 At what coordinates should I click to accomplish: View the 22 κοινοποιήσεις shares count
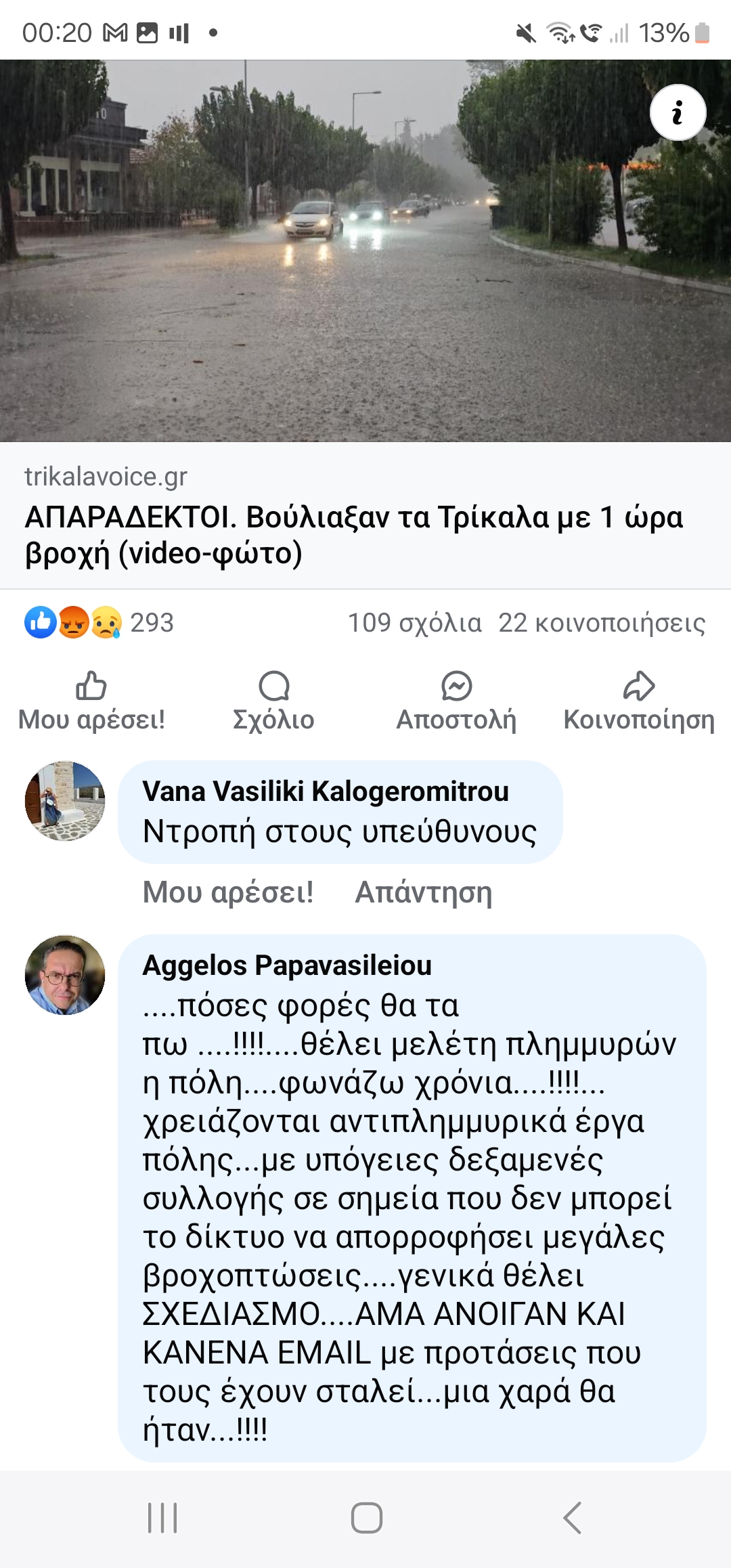(602, 623)
